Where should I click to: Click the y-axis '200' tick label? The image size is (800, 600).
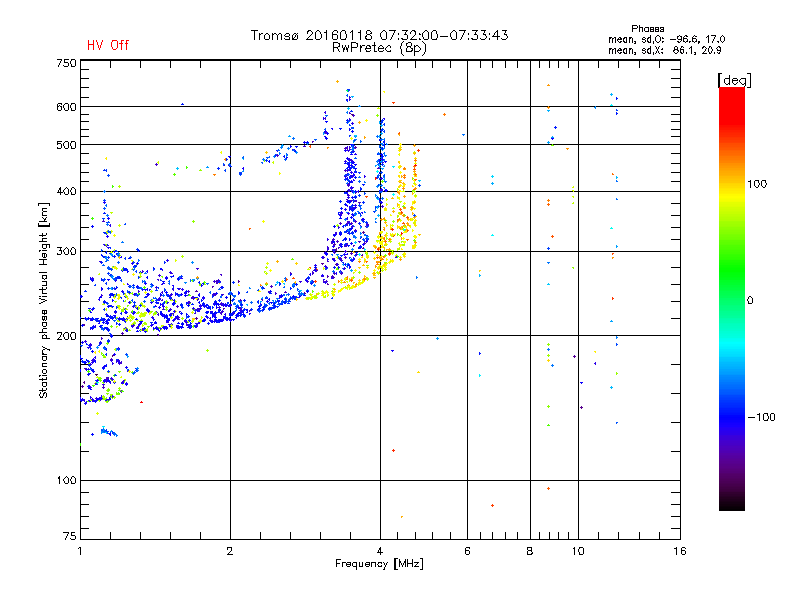[x=66, y=336]
